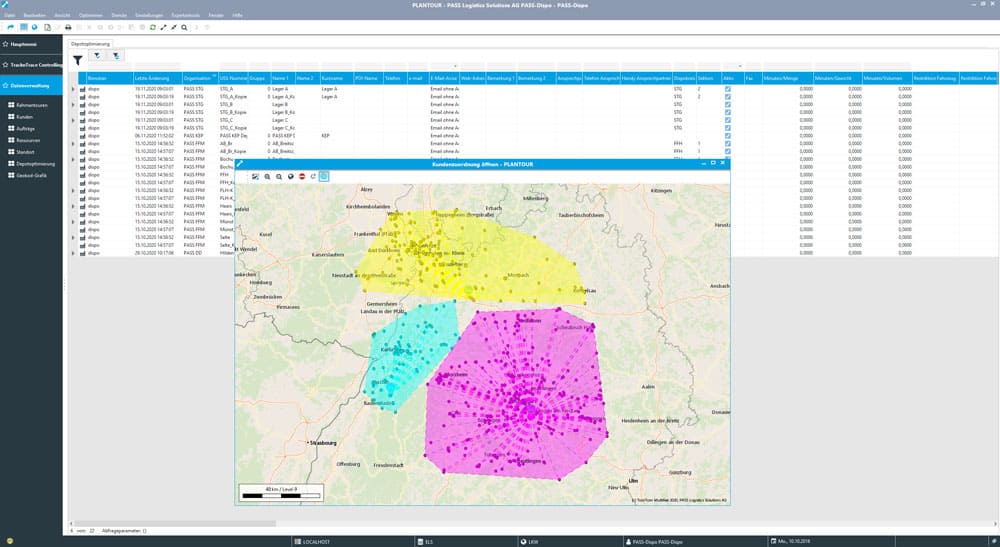This screenshot has height=547, width=1000.
Task: Click the magenta depot area on the map
Action: coord(517,395)
